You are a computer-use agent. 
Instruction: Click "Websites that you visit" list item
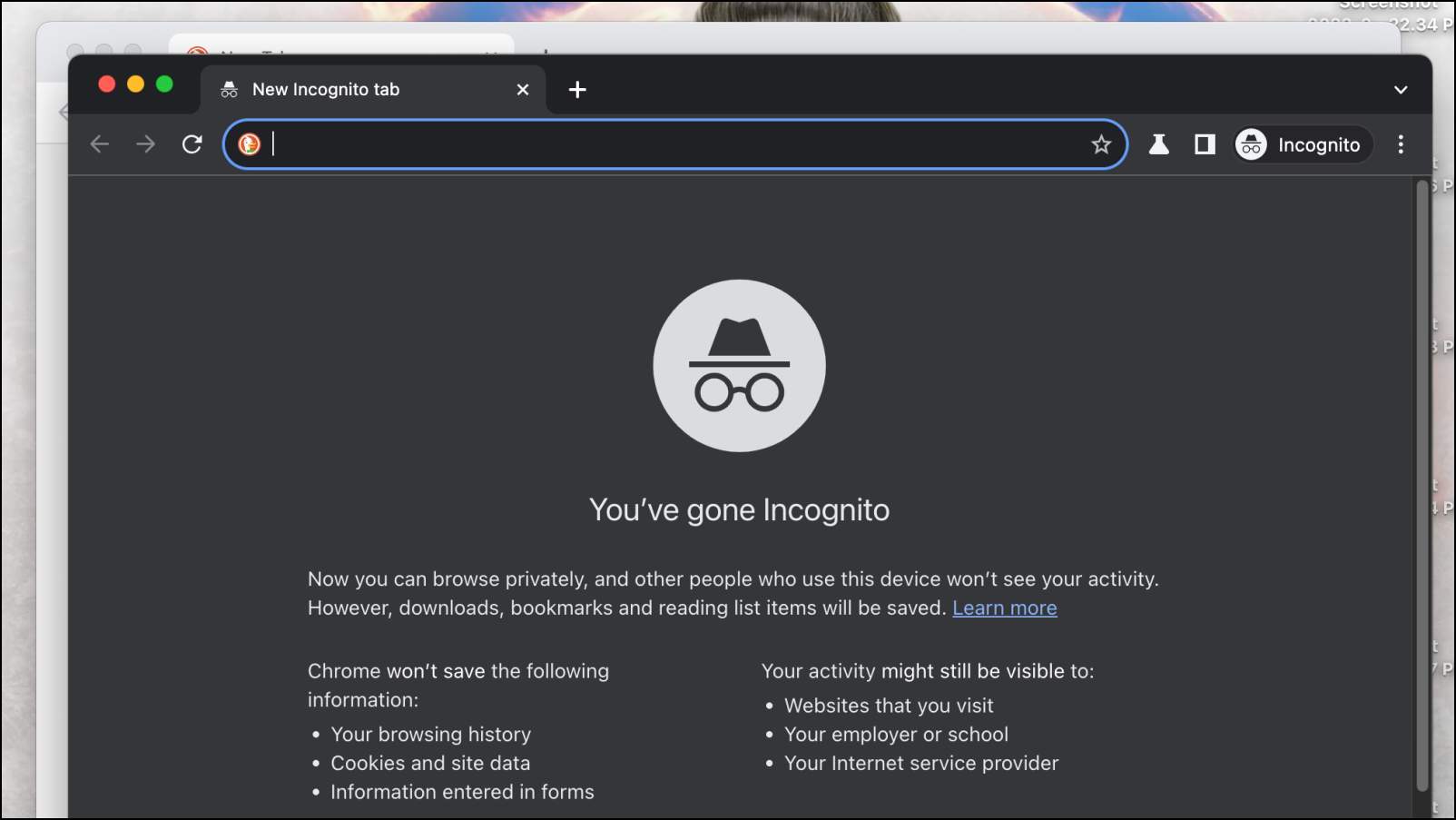[889, 706]
